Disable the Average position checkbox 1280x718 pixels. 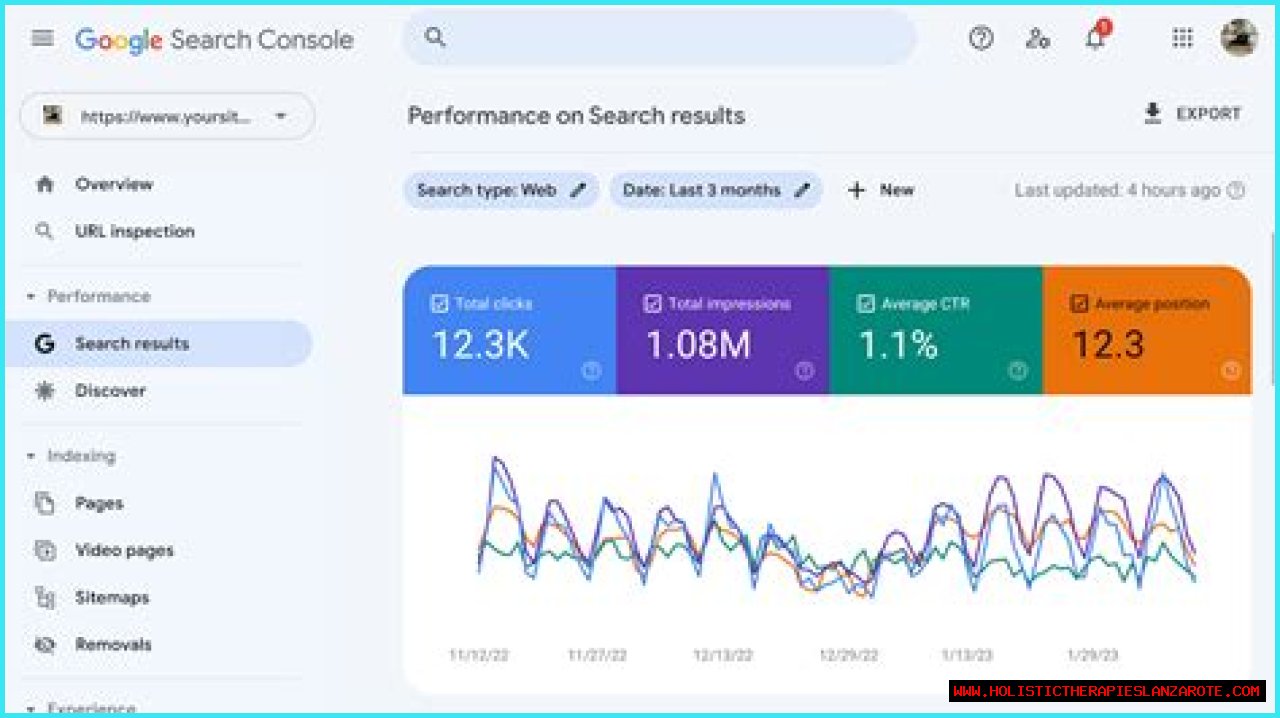point(1079,304)
